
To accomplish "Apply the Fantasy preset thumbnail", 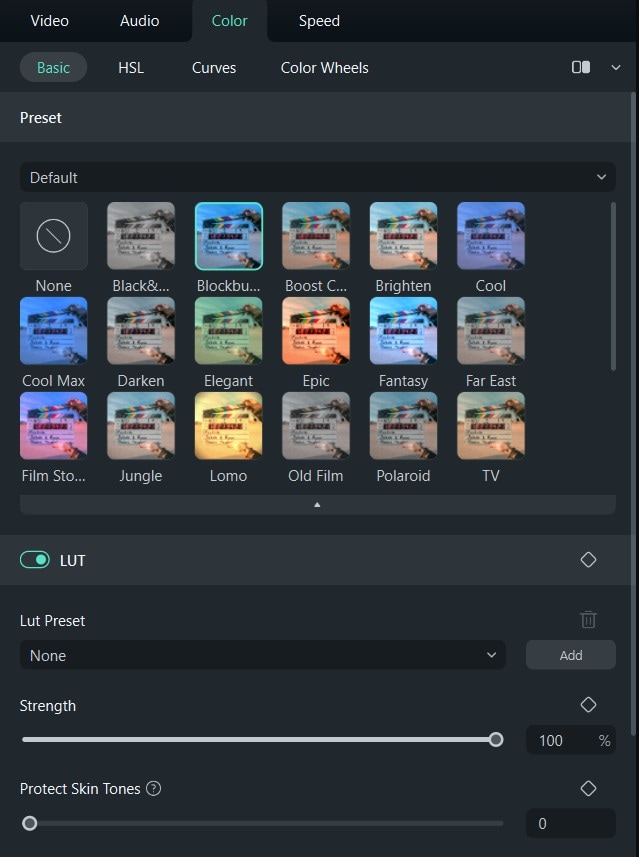I will tap(403, 331).
